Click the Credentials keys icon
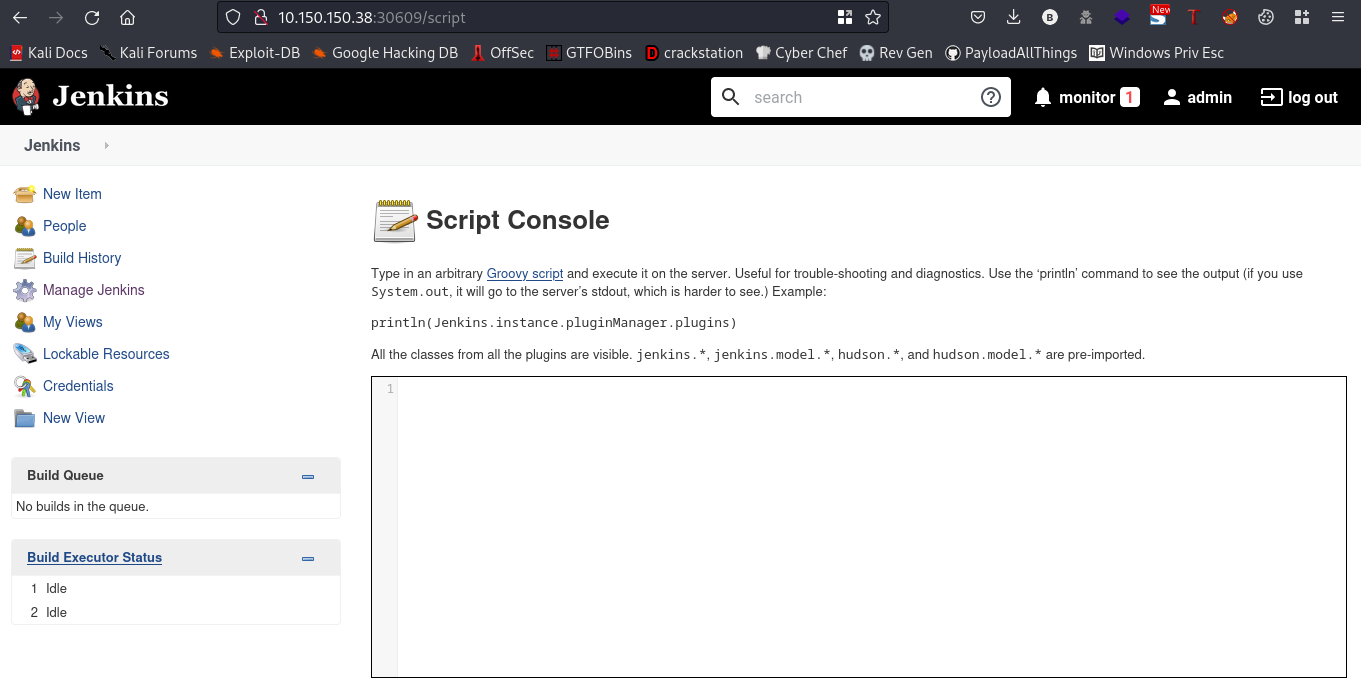This screenshot has width=1361, height=688. [25, 386]
